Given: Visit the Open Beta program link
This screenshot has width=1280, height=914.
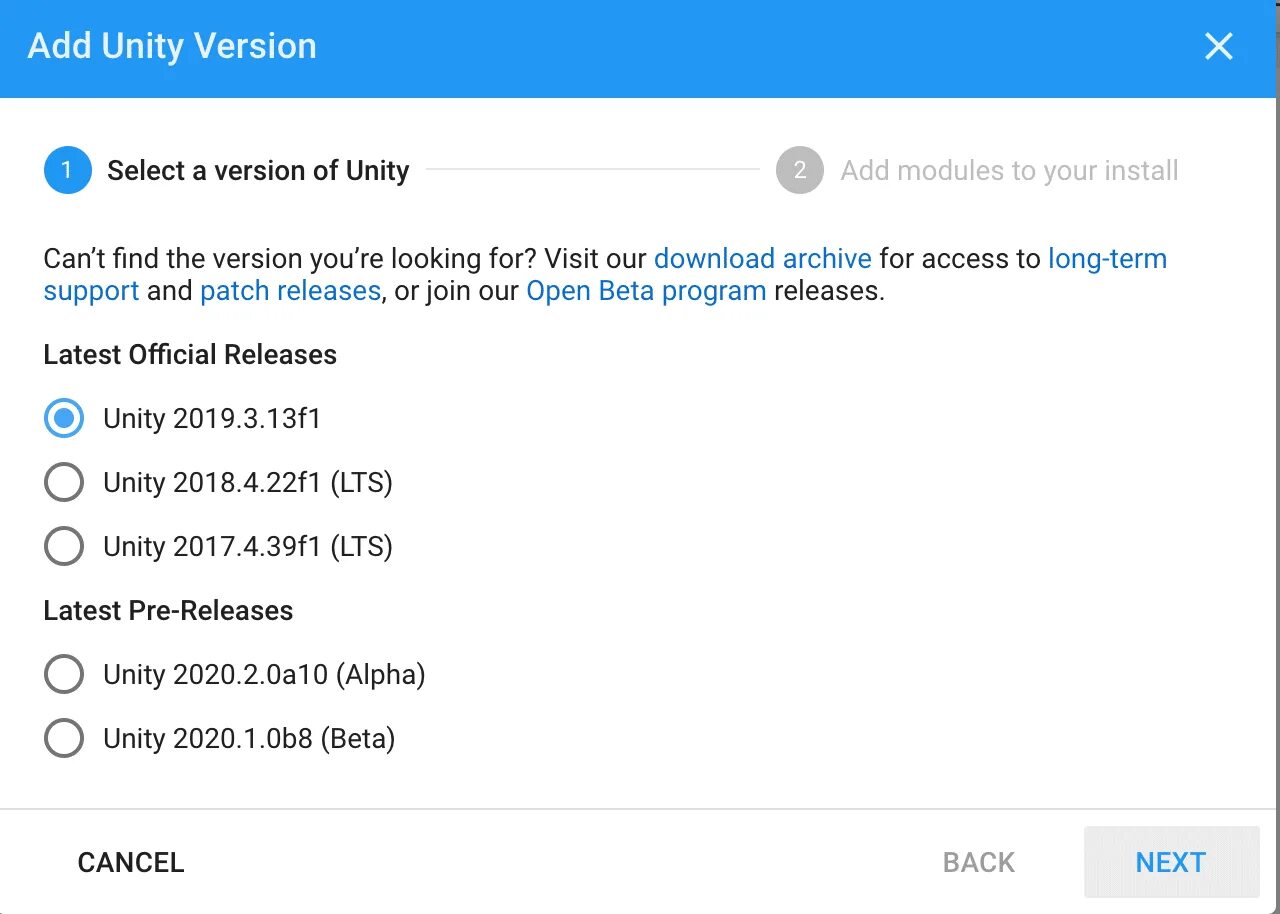Looking at the screenshot, I should click(646, 291).
